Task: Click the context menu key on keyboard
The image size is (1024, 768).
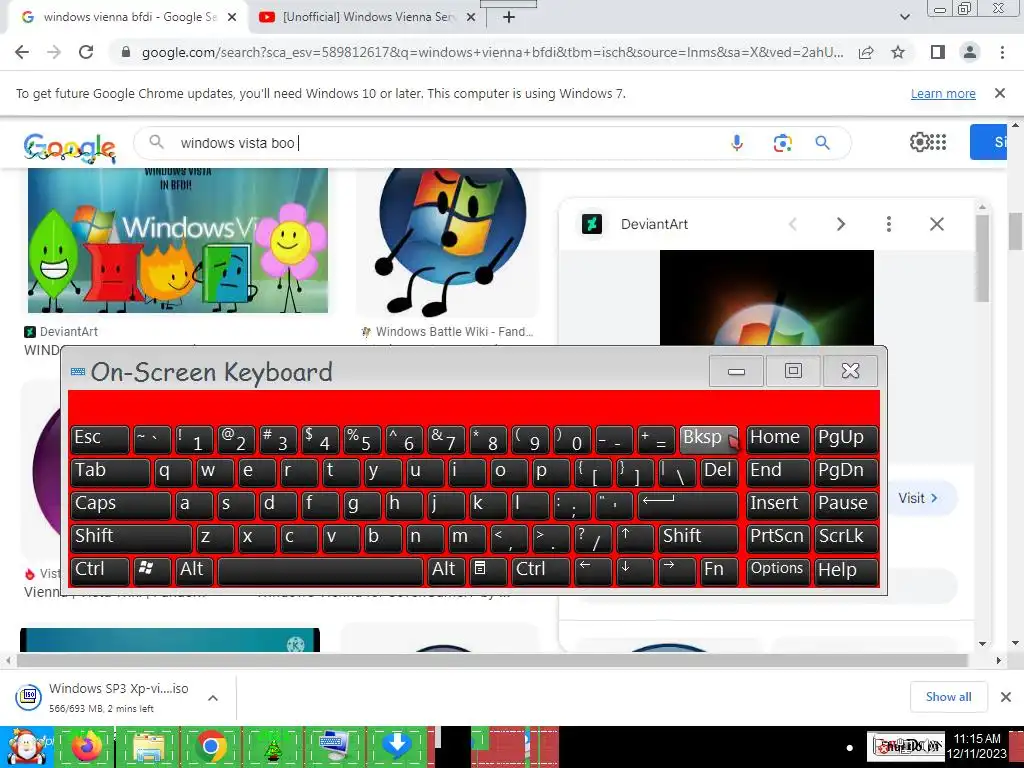Action: (488, 571)
